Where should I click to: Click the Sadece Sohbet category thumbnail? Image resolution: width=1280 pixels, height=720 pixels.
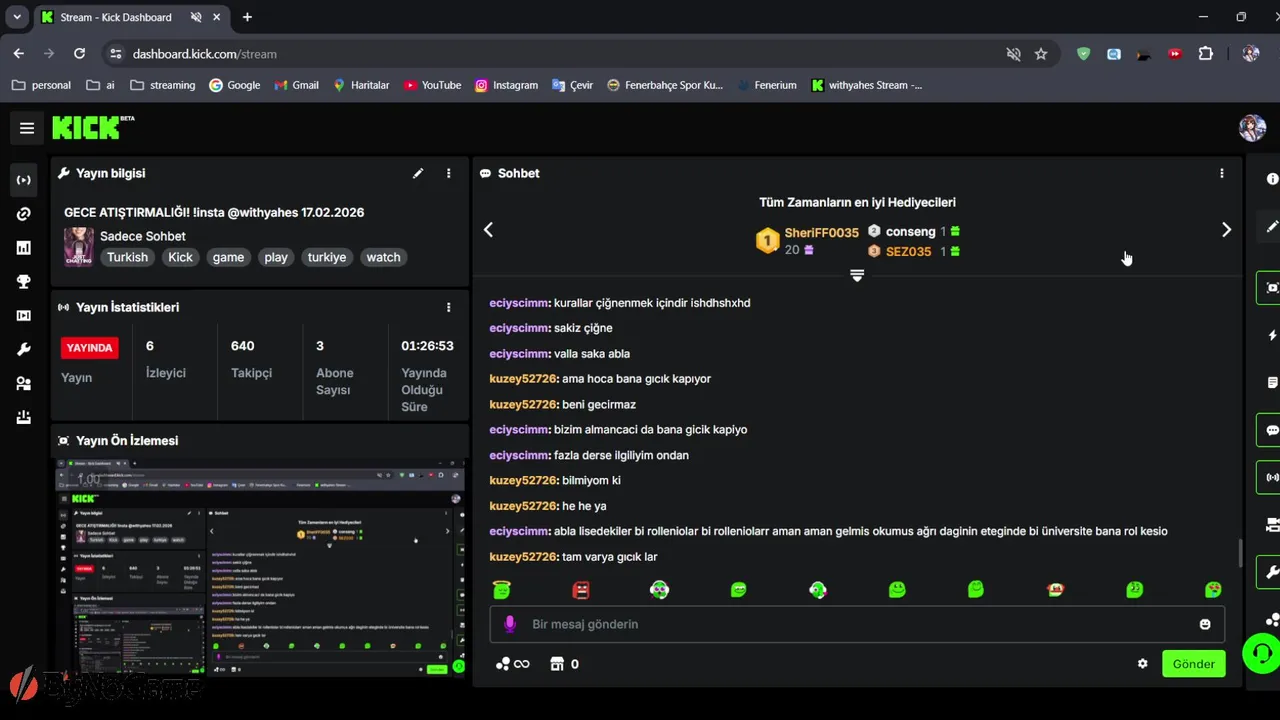79,246
